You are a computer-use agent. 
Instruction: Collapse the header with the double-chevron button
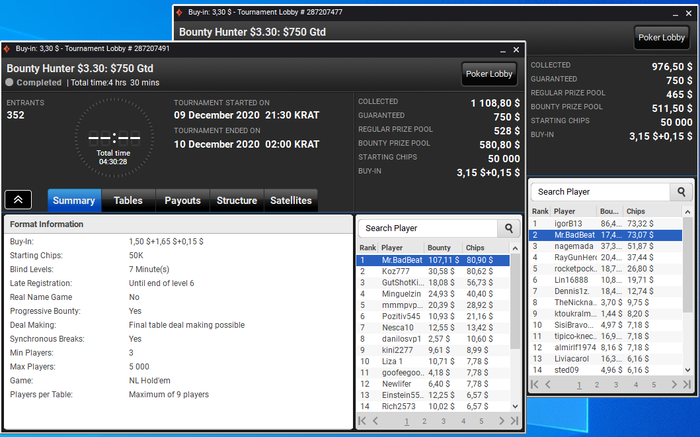(18, 200)
